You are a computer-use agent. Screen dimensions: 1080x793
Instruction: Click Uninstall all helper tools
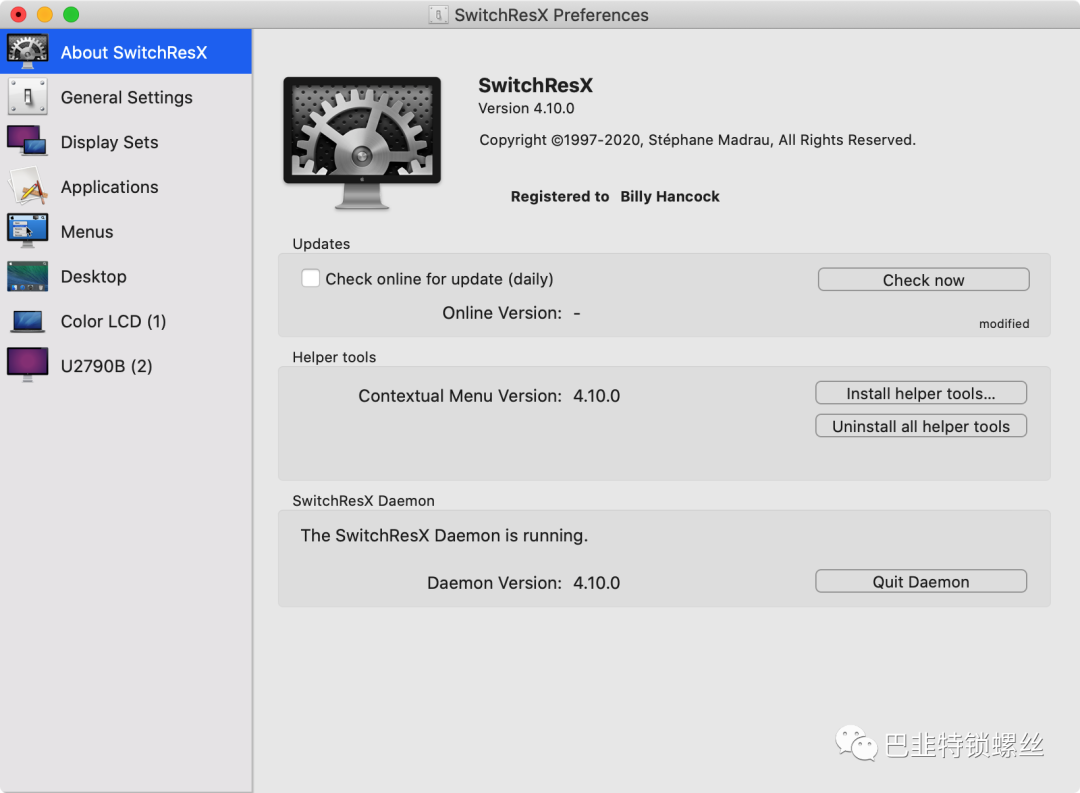pos(921,426)
